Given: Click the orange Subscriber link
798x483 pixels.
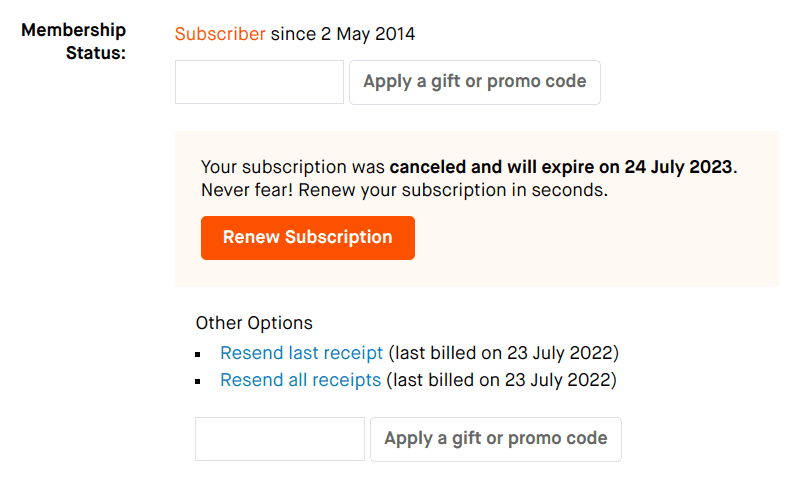Looking at the screenshot, I should [x=220, y=34].
